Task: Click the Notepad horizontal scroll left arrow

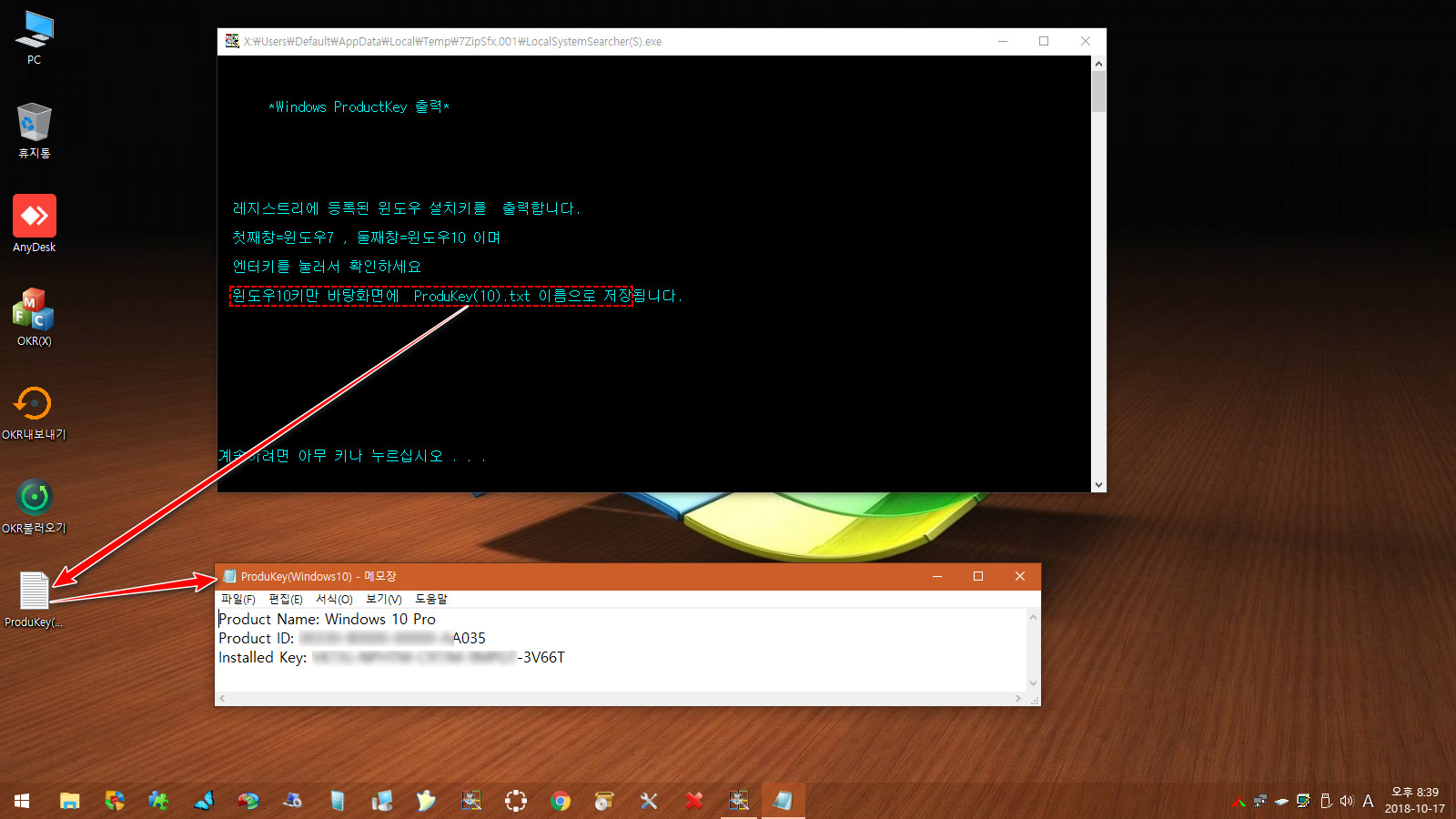Action: coord(222,699)
